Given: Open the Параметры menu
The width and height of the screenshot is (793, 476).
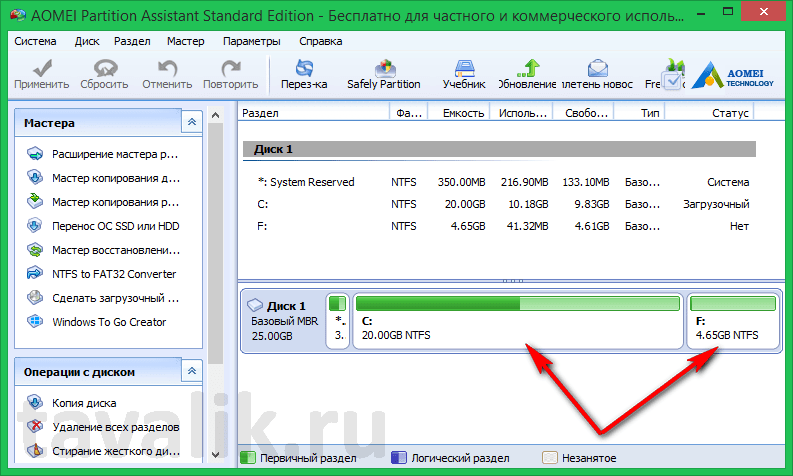Looking at the screenshot, I should tap(251, 41).
